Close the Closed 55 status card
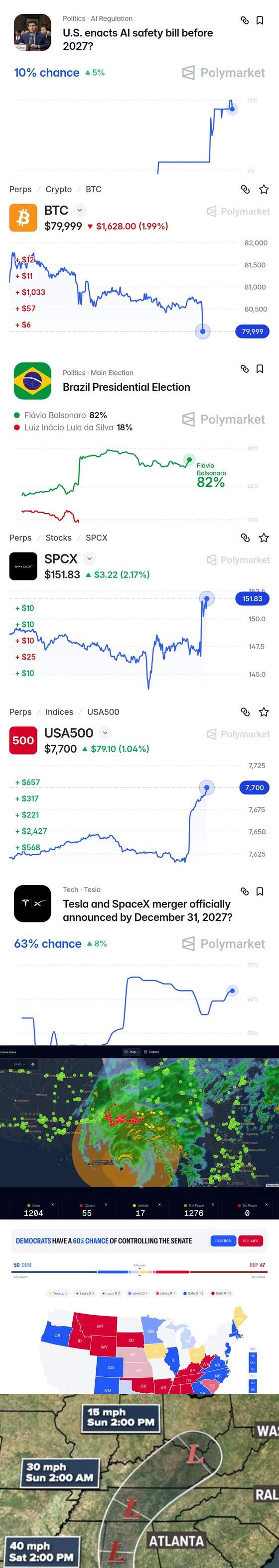The image size is (279, 1568). point(106,1204)
